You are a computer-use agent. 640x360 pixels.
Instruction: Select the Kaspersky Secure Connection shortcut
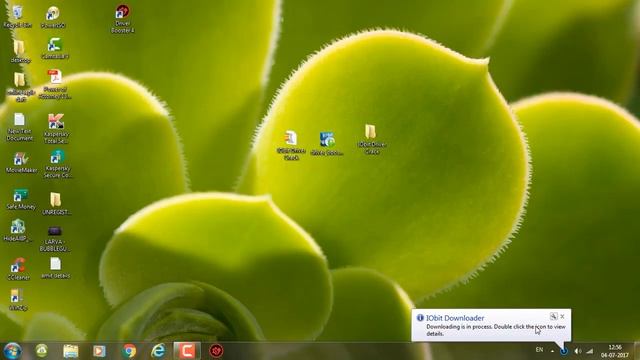58,164
